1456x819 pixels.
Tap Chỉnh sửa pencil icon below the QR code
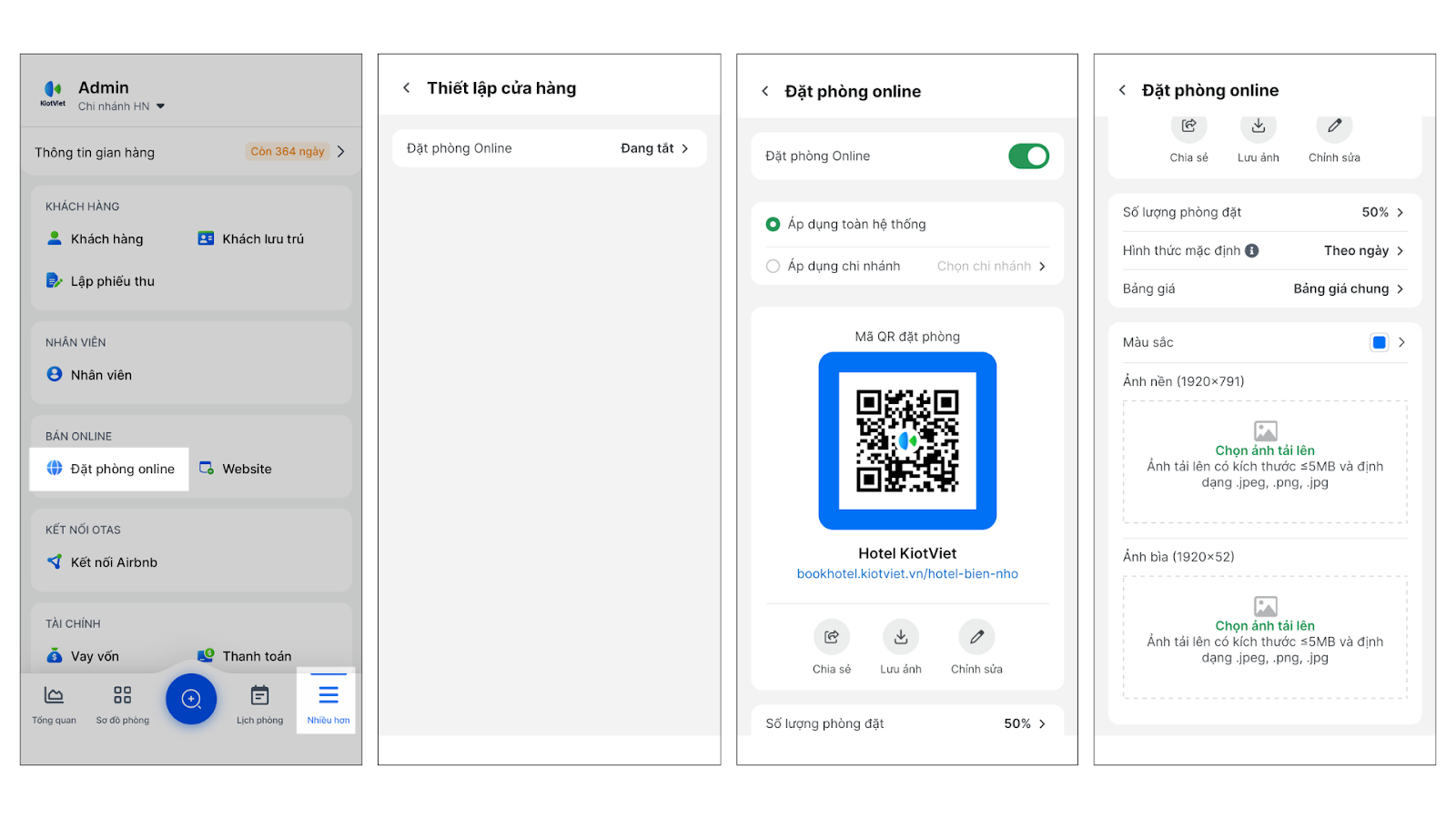coord(976,637)
